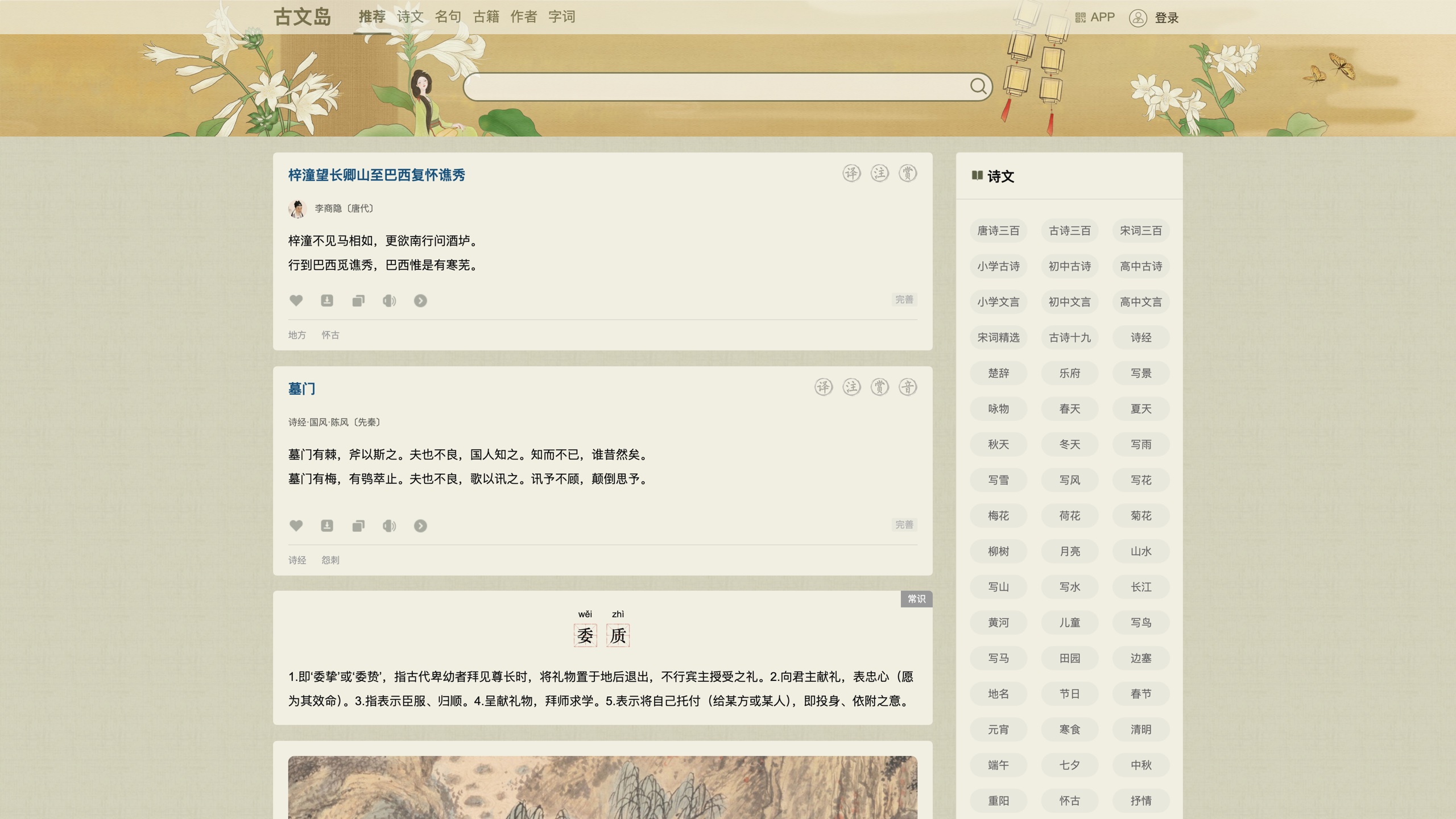Focus the poem search input field
1456x819 pixels.
point(717,86)
